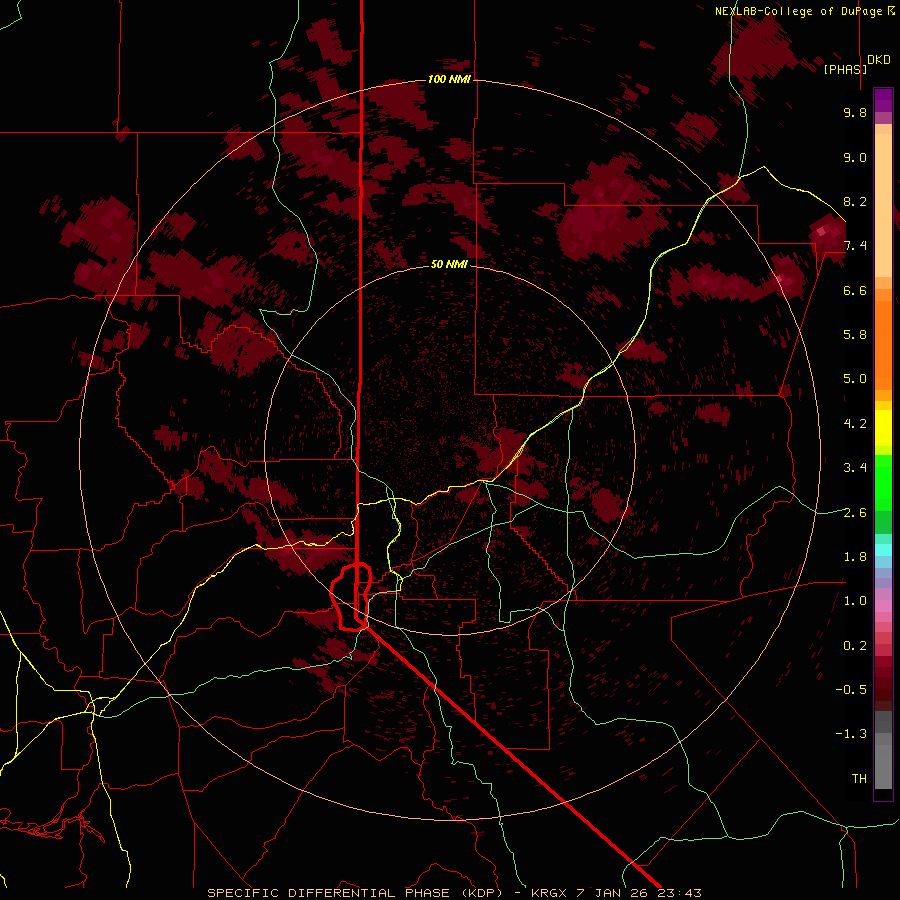Viewport: 900px width, 900px height.
Task: Click the 6.6 value on the scale
Action: [x=855, y=290]
